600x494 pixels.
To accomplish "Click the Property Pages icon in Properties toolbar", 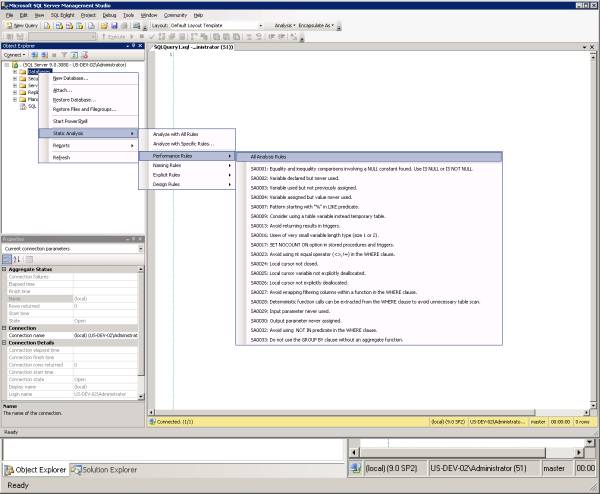I will coord(29,259).
